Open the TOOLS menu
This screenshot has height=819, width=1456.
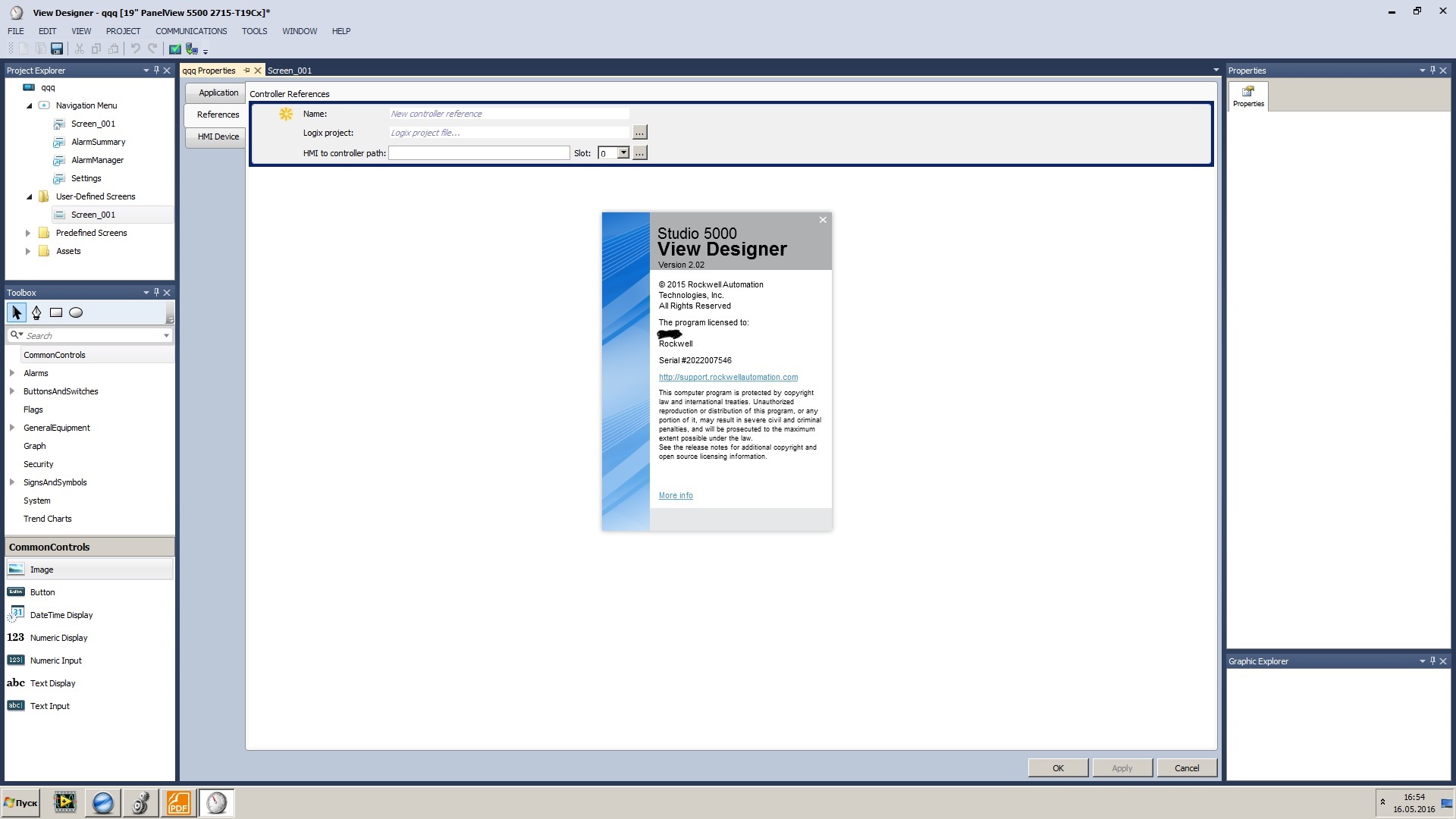[x=254, y=31]
